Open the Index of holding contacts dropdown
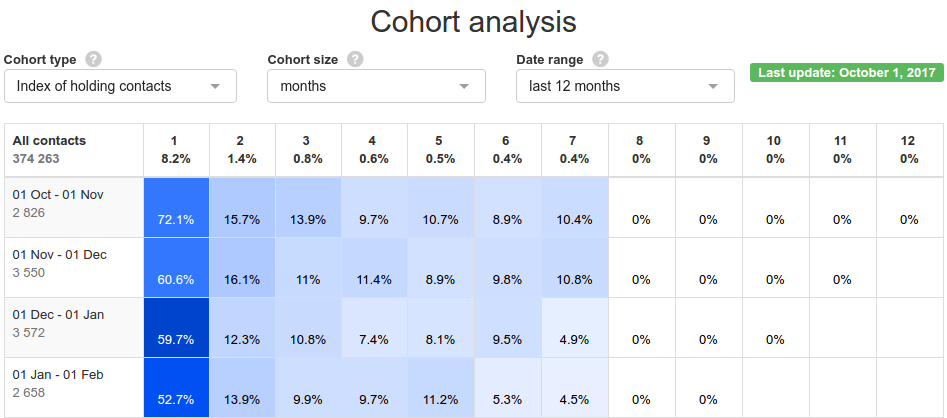This screenshot has width=947, height=418. [x=120, y=86]
